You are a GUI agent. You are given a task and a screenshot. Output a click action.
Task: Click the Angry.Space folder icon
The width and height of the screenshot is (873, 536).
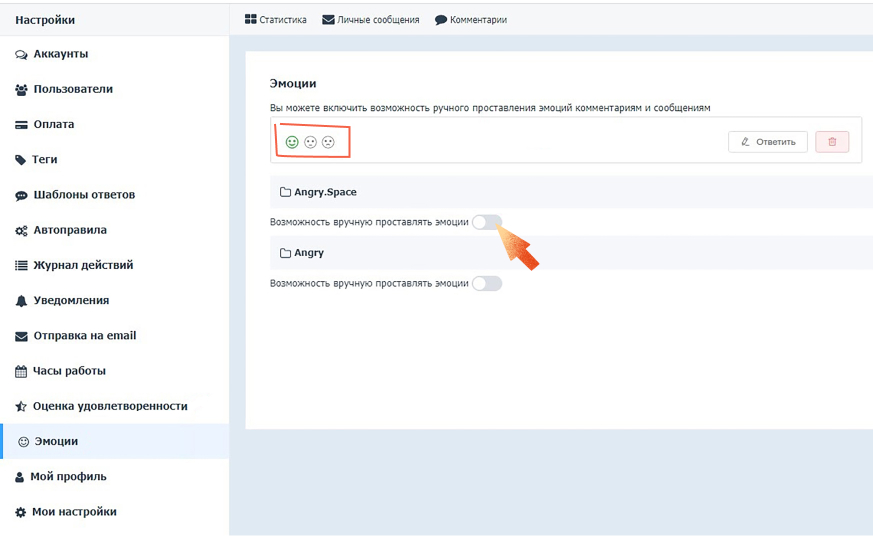point(285,192)
